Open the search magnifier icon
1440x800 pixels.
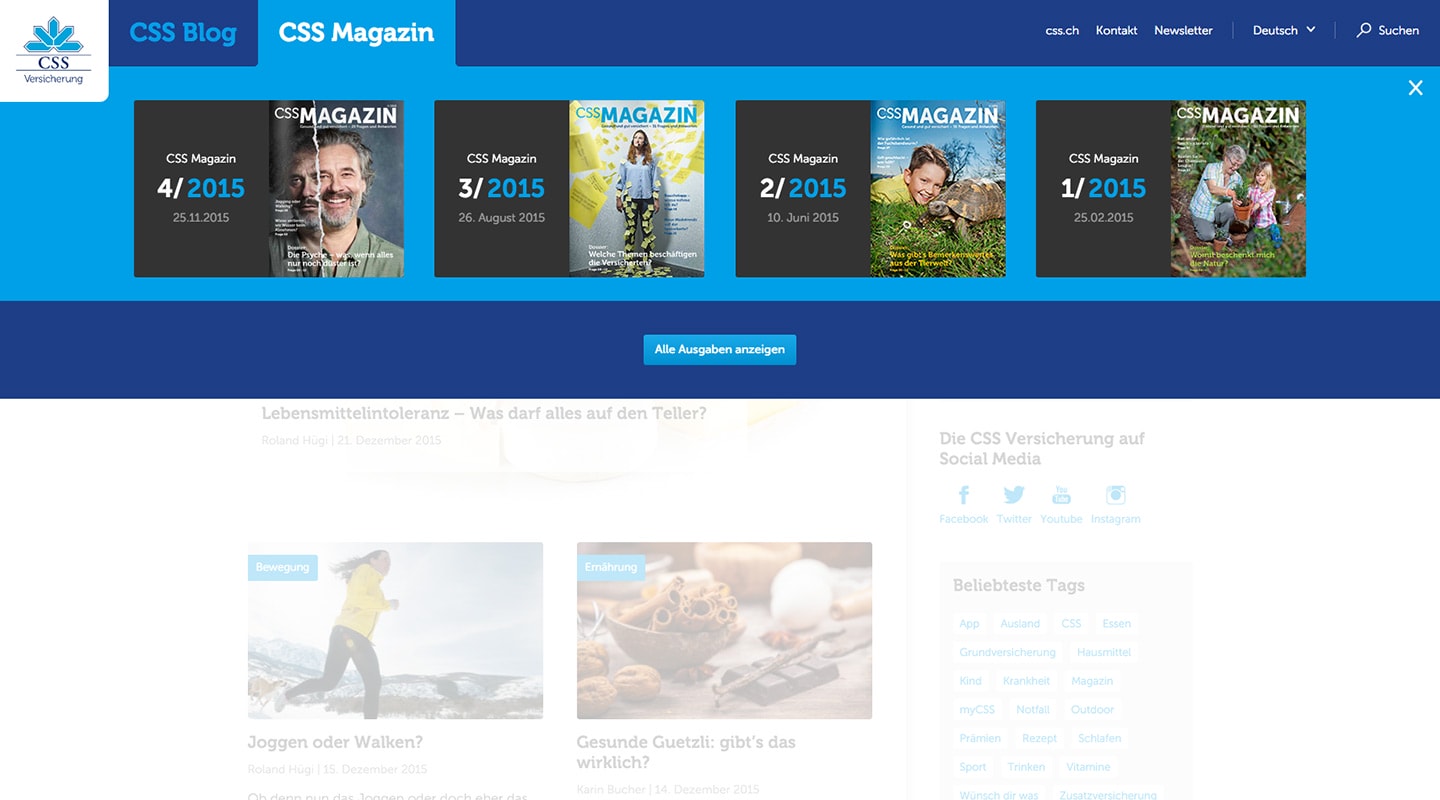click(1363, 30)
